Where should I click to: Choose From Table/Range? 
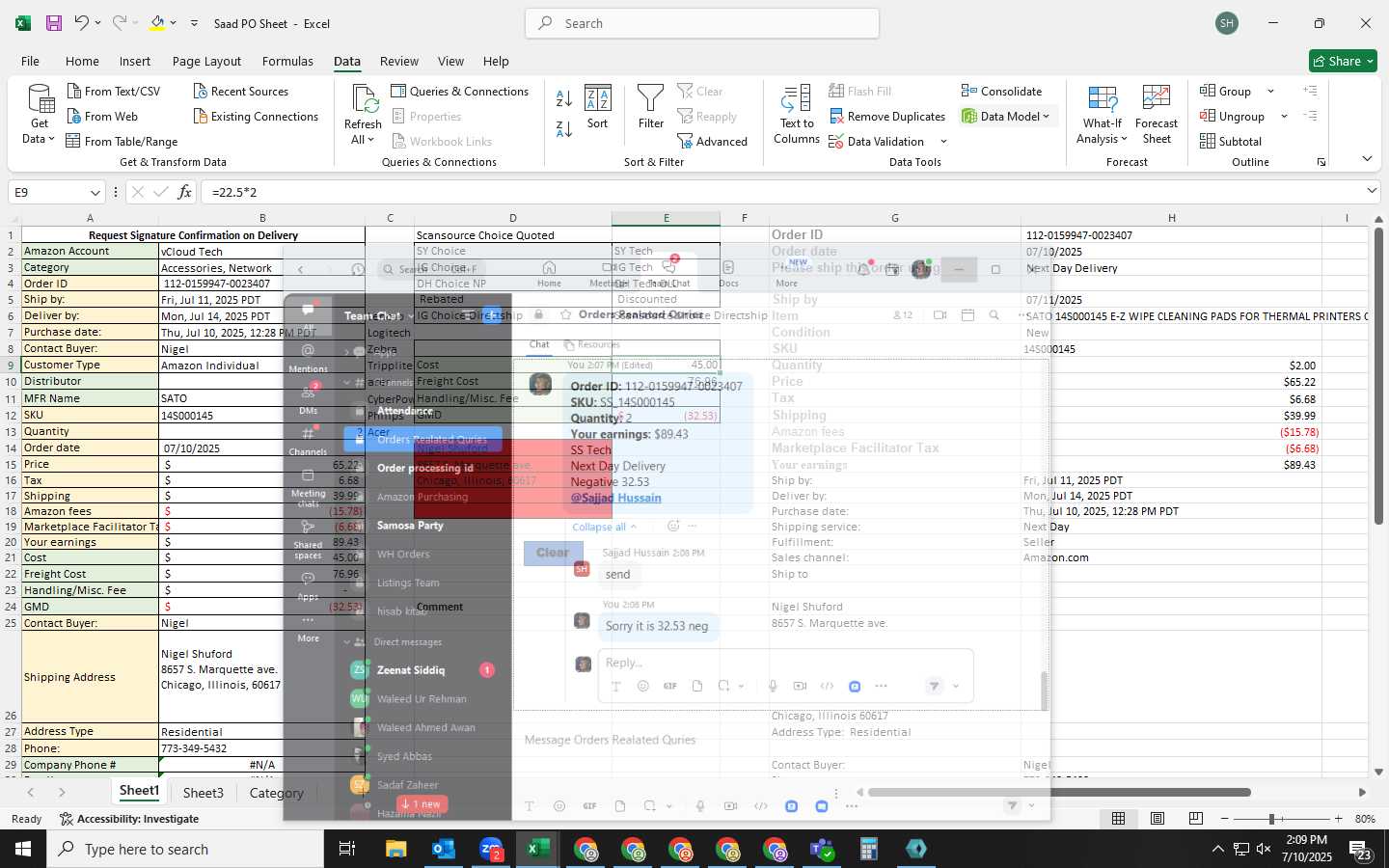[122, 142]
